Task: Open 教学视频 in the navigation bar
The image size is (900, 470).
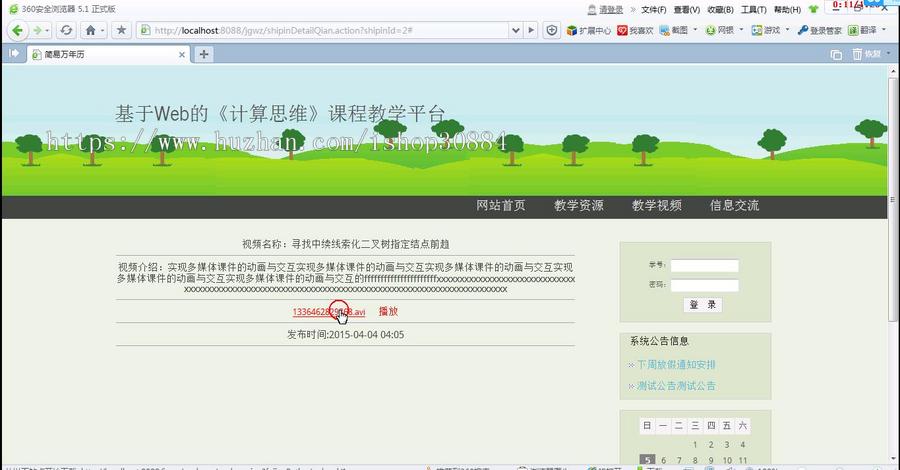Action: pyautogui.click(x=657, y=205)
